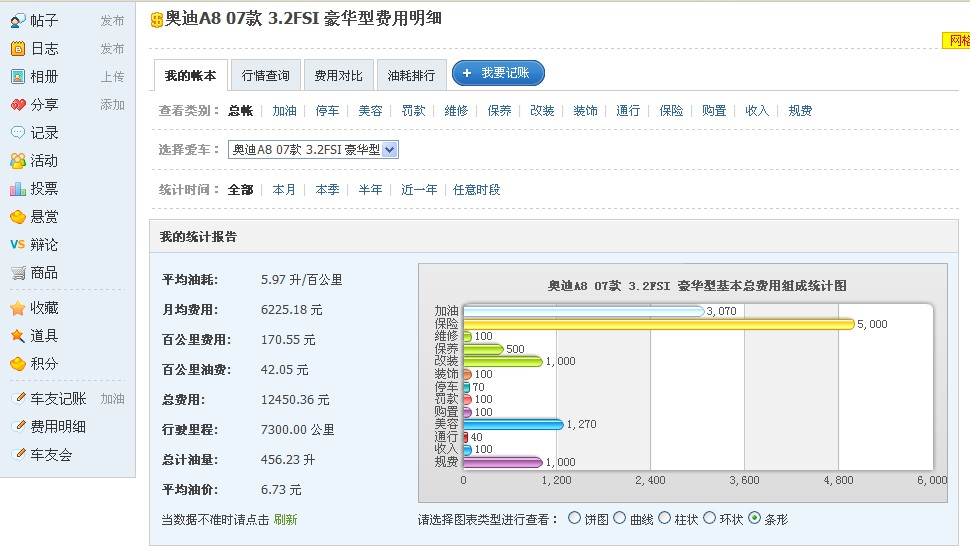Select the 曲线 chart type radio

pyautogui.click(x=619, y=518)
